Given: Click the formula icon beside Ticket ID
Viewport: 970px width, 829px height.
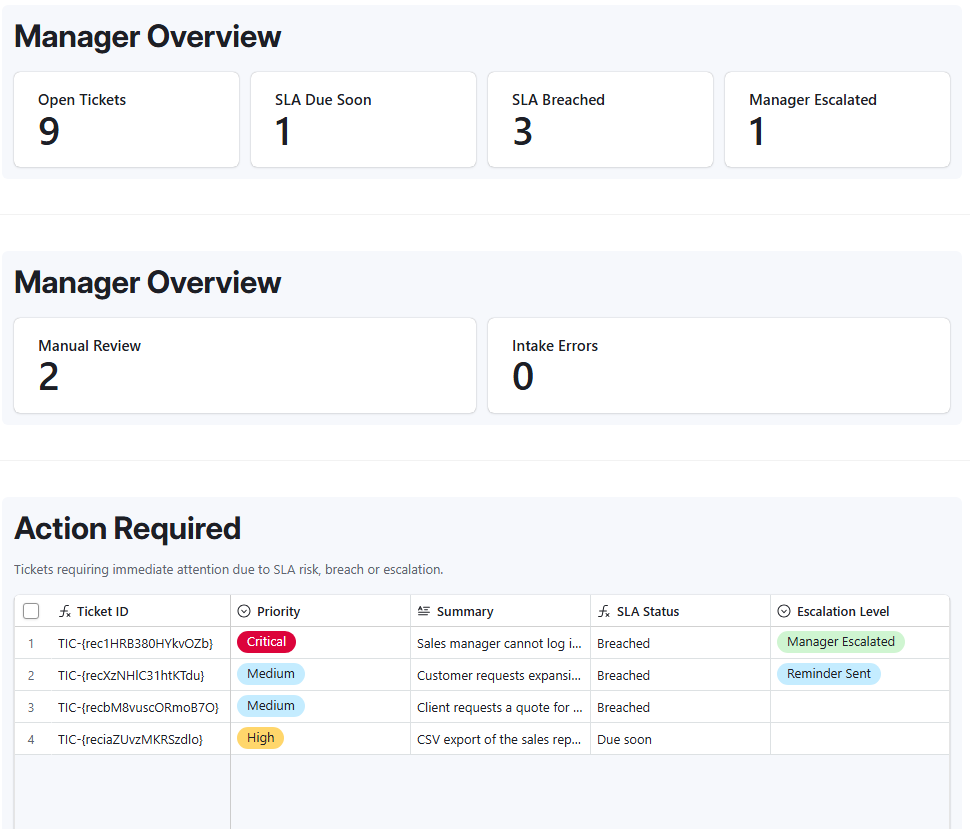Looking at the screenshot, I should pyautogui.click(x=65, y=611).
